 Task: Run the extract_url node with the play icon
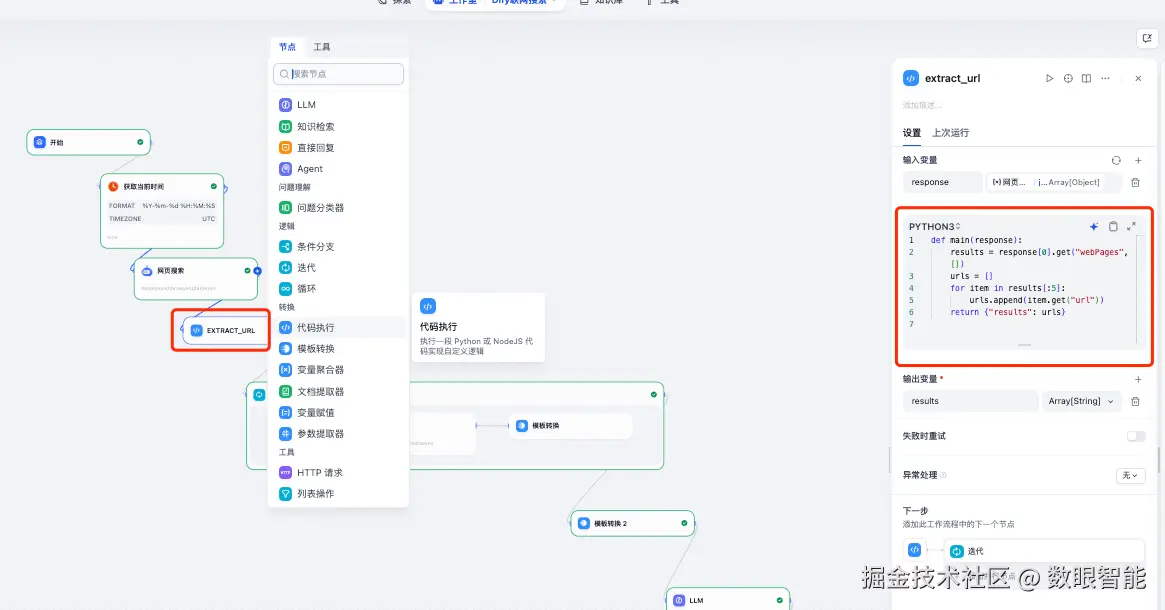(x=1049, y=78)
